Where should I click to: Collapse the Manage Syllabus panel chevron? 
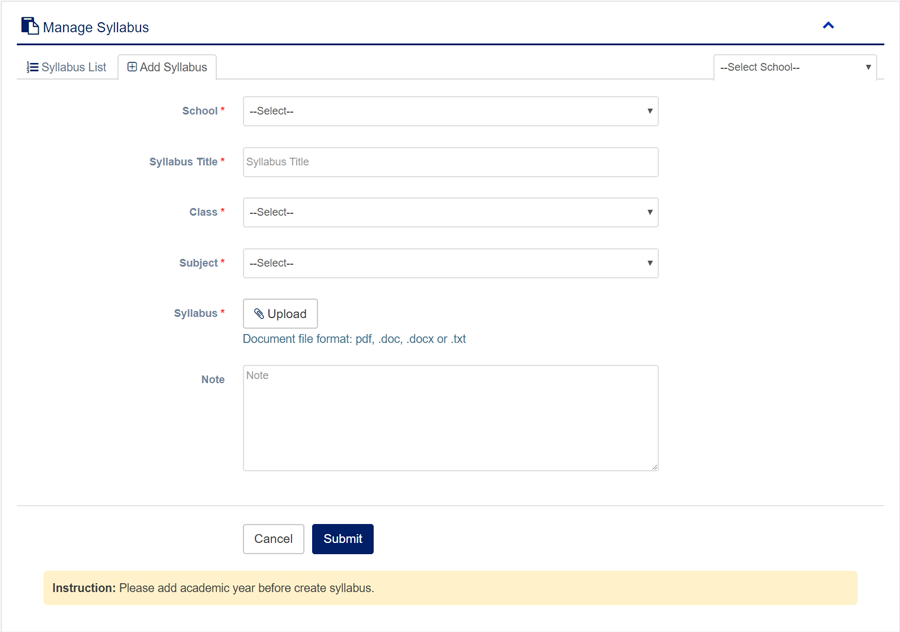(x=828, y=25)
